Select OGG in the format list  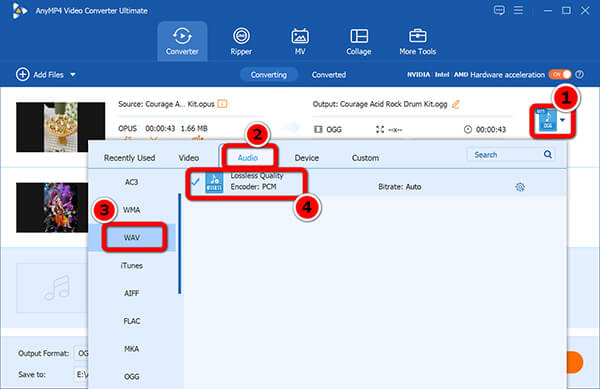click(x=131, y=377)
